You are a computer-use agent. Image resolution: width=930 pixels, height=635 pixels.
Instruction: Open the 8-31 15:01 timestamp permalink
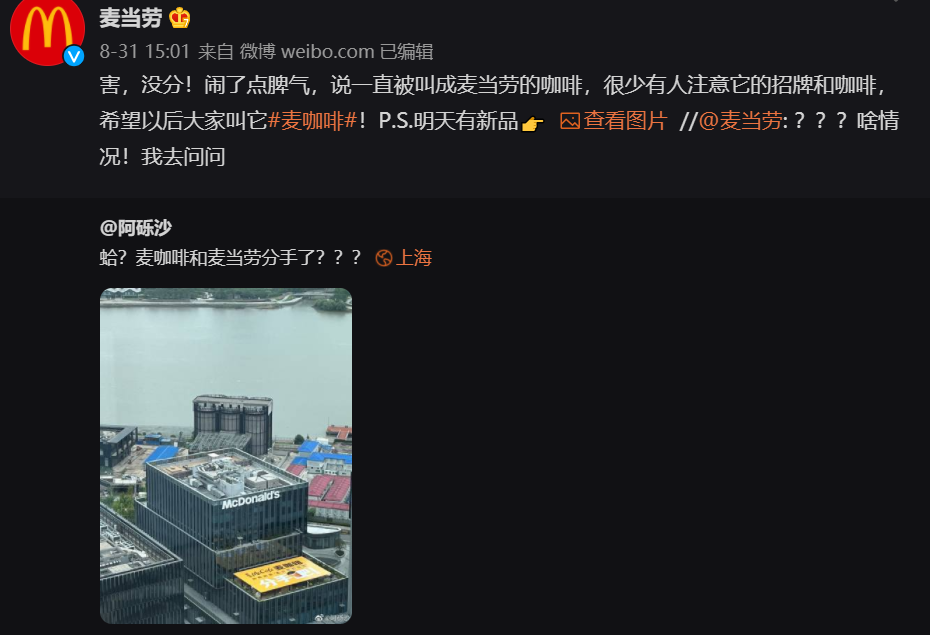(144, 52)
